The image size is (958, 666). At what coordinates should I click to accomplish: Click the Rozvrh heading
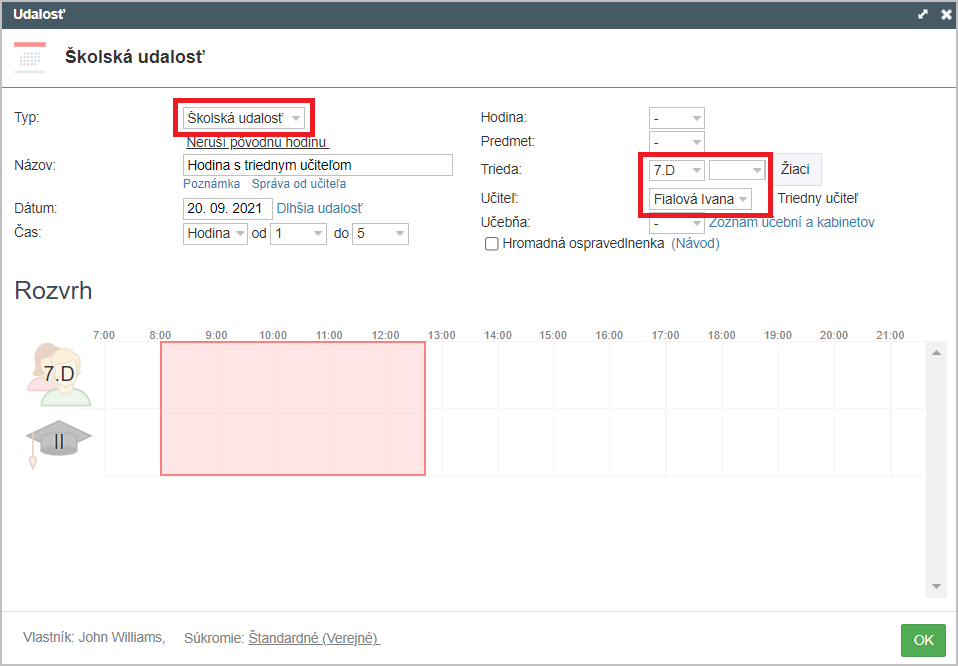(53, 291)
